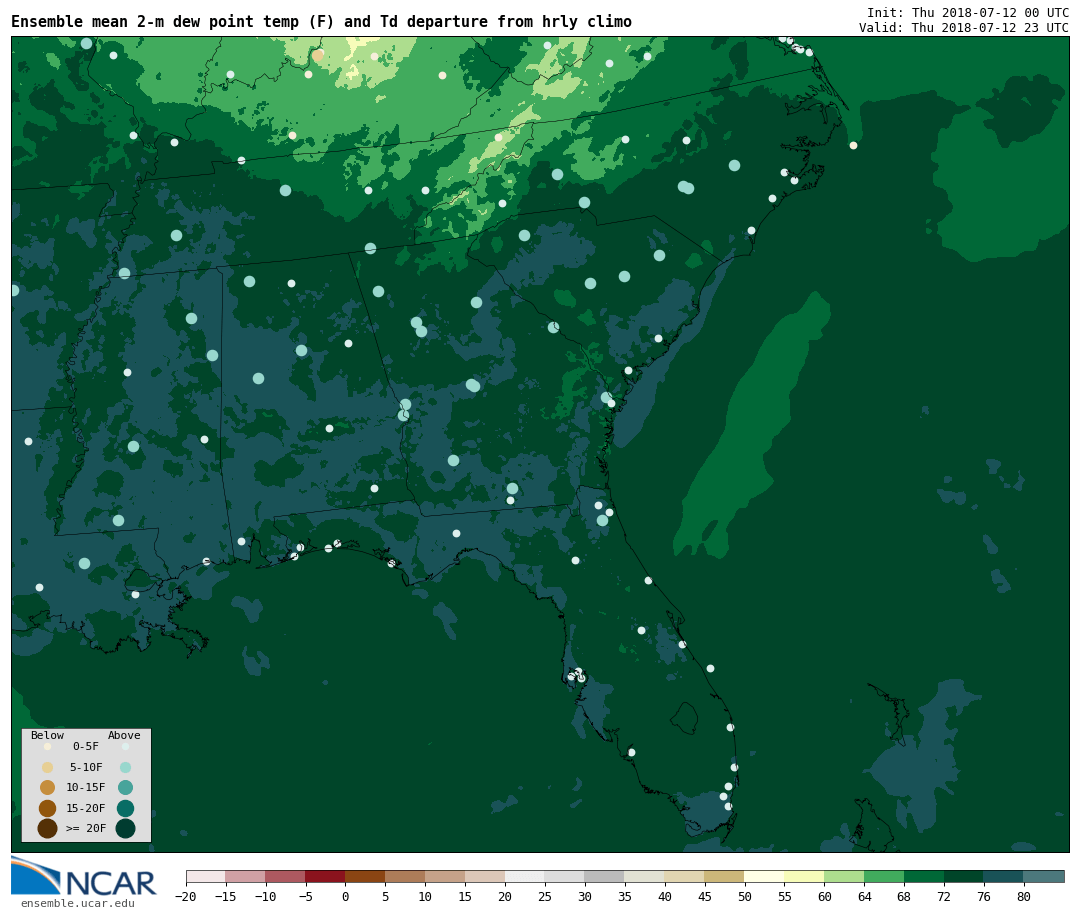
Task: Open the ensemble.ucar.edu text link
Action: (78, 903)
